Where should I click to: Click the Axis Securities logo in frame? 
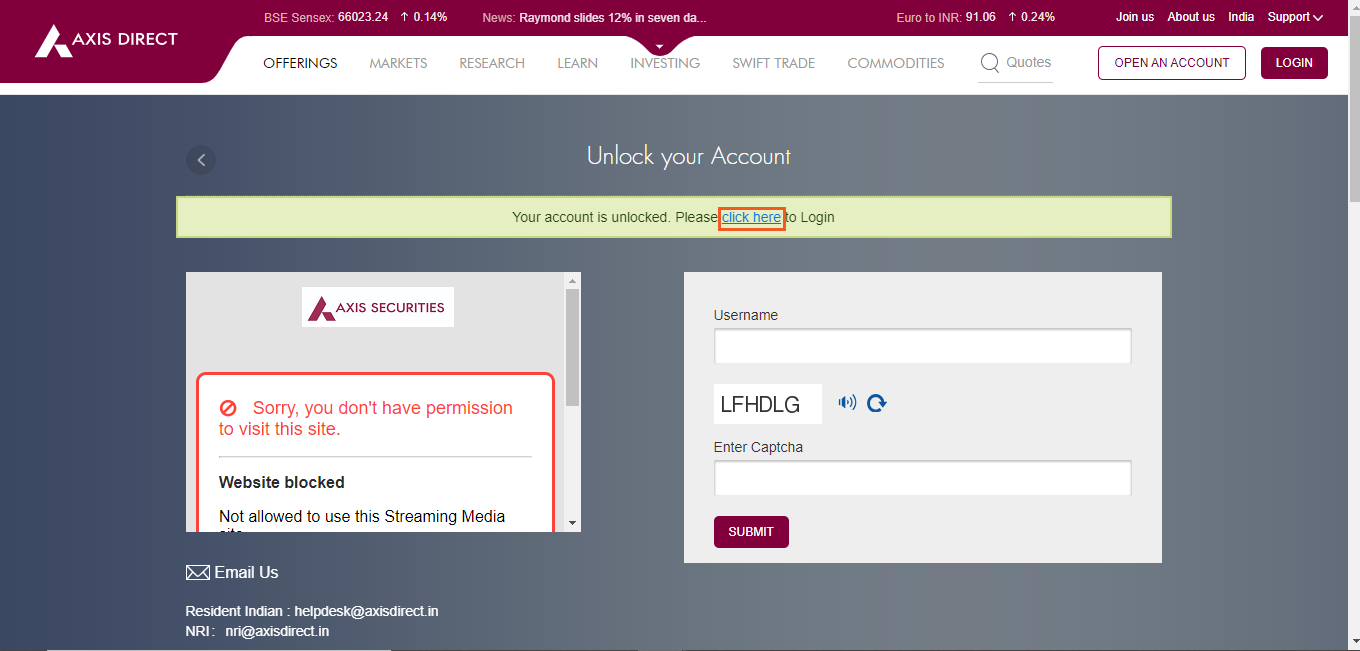pos(378,308)
